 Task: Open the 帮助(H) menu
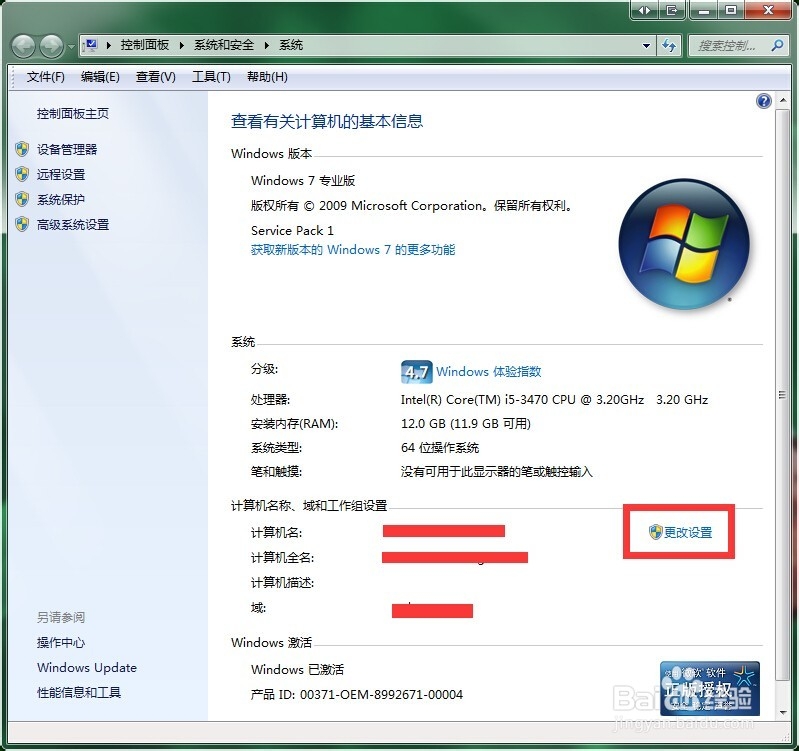pos(267,77)
